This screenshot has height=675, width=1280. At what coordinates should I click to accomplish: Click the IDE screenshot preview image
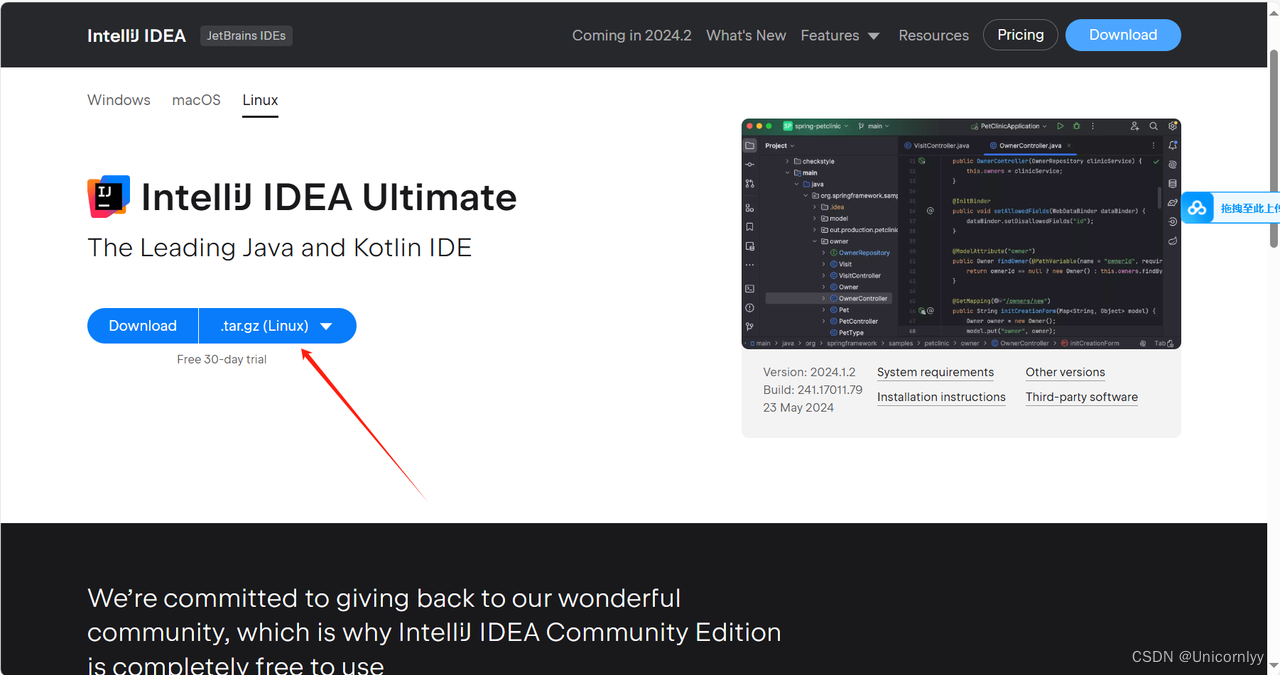click(961, 234)
